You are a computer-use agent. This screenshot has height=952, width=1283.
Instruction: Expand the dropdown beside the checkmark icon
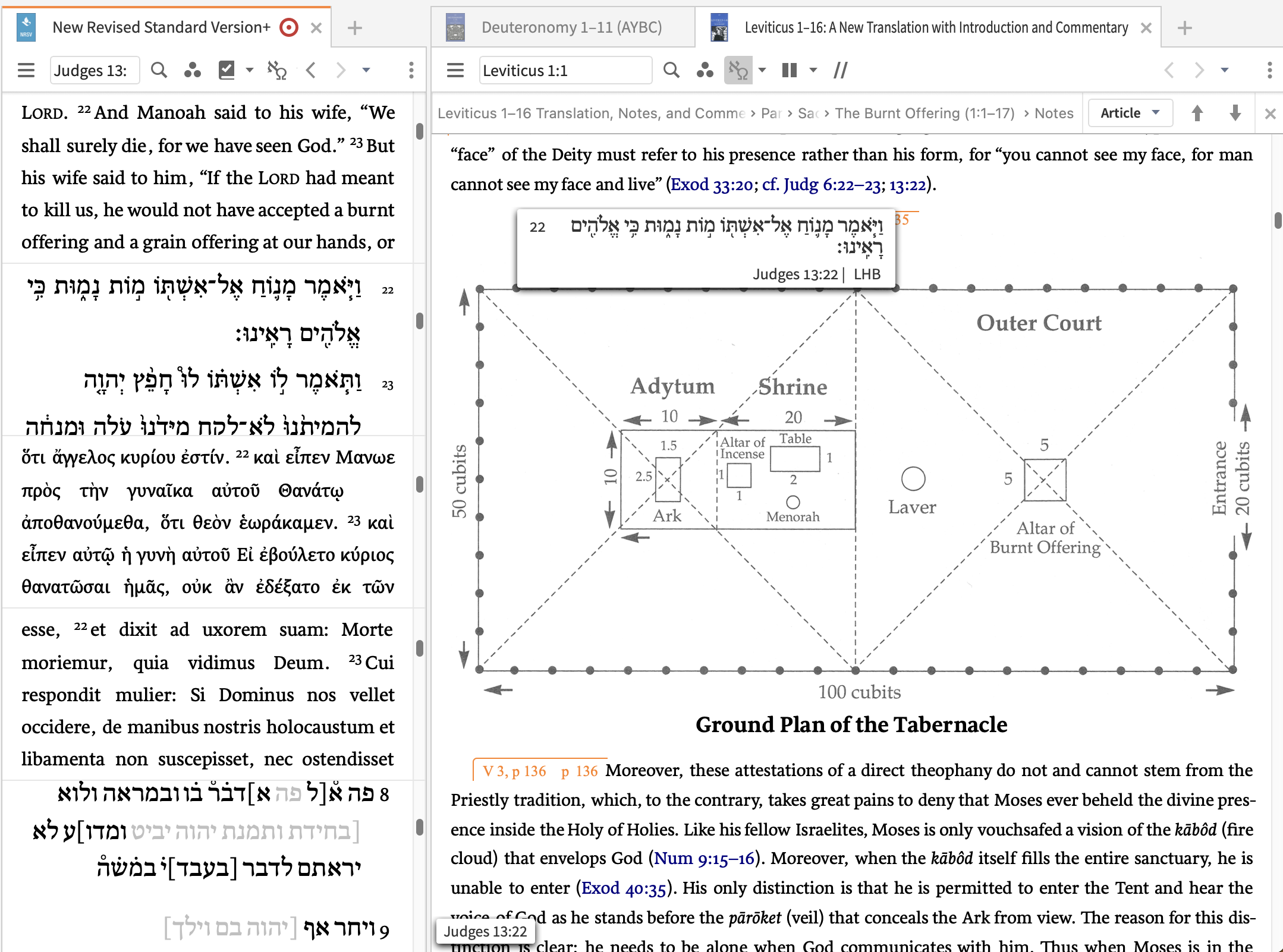250,70
